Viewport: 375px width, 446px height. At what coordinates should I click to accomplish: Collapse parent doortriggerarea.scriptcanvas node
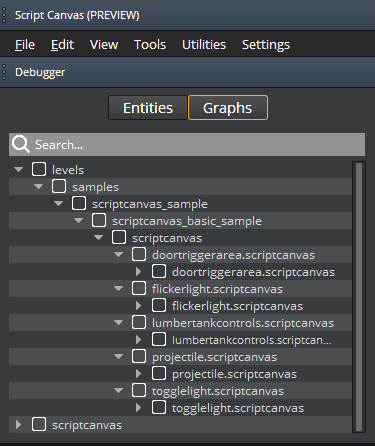tap(118, 254)
